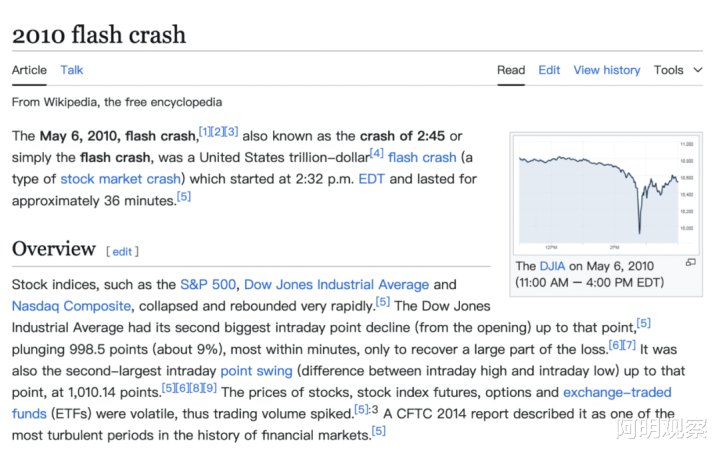Click the EDT time zone link
The width and height of the screenshot is (719, 455).
[371, 179]
